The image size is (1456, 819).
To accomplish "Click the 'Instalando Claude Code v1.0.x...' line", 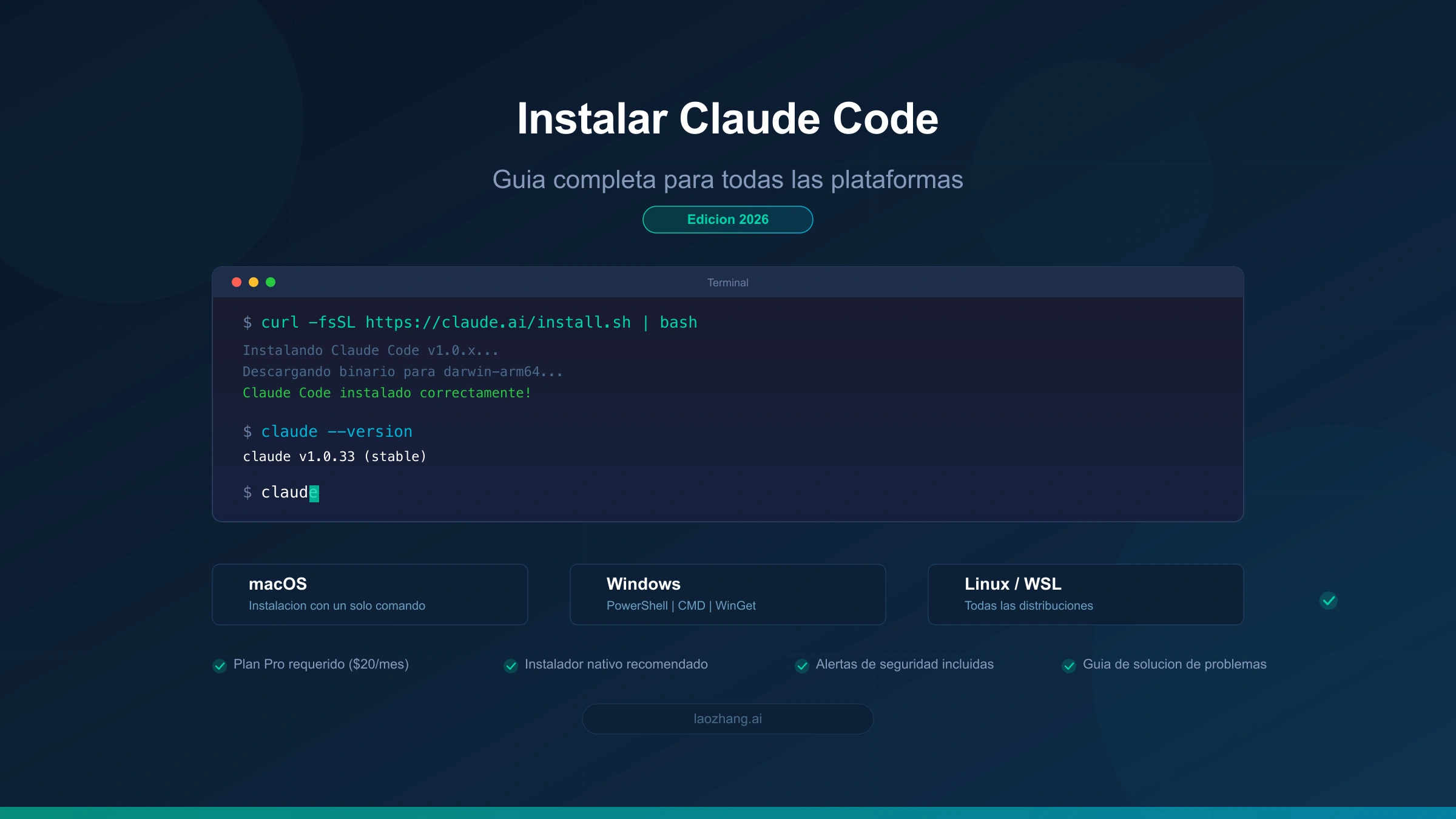I will tap(371, 351).
